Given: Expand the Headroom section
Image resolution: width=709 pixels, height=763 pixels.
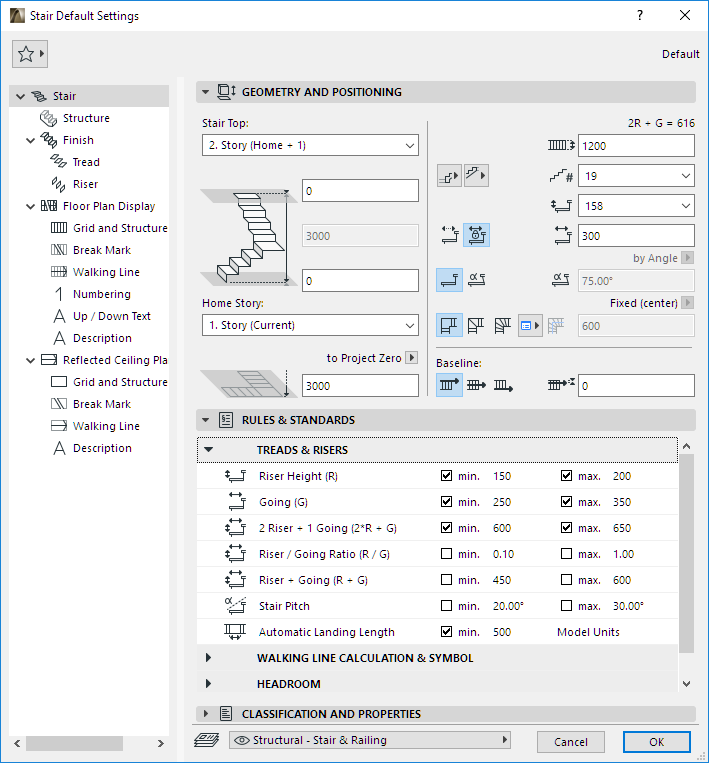Looking at the screenshot, I should [208, 684].
